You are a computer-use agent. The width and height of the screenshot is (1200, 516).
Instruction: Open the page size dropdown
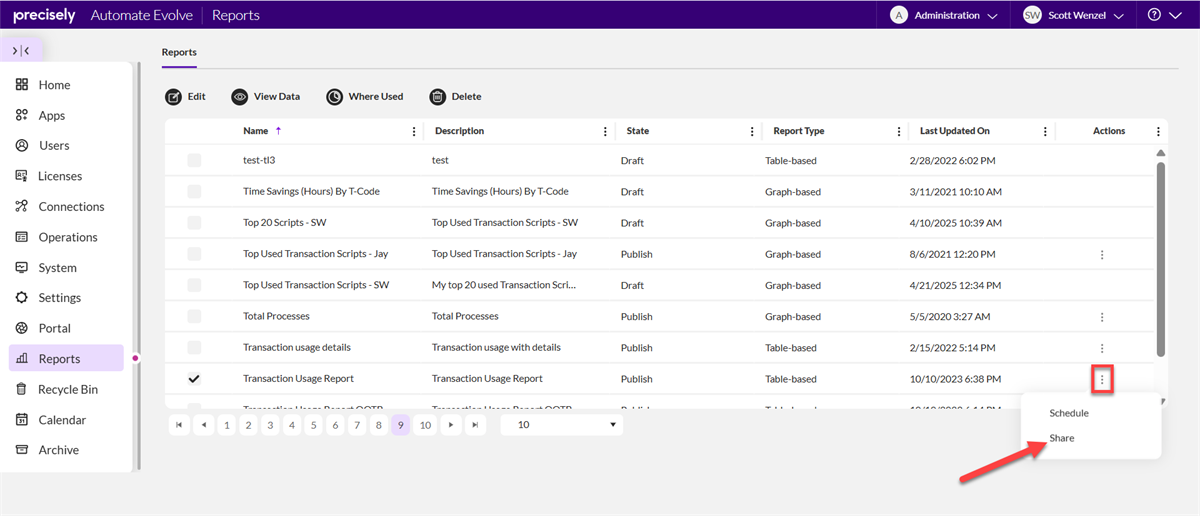pyautogui.click(x=561, y=425)
